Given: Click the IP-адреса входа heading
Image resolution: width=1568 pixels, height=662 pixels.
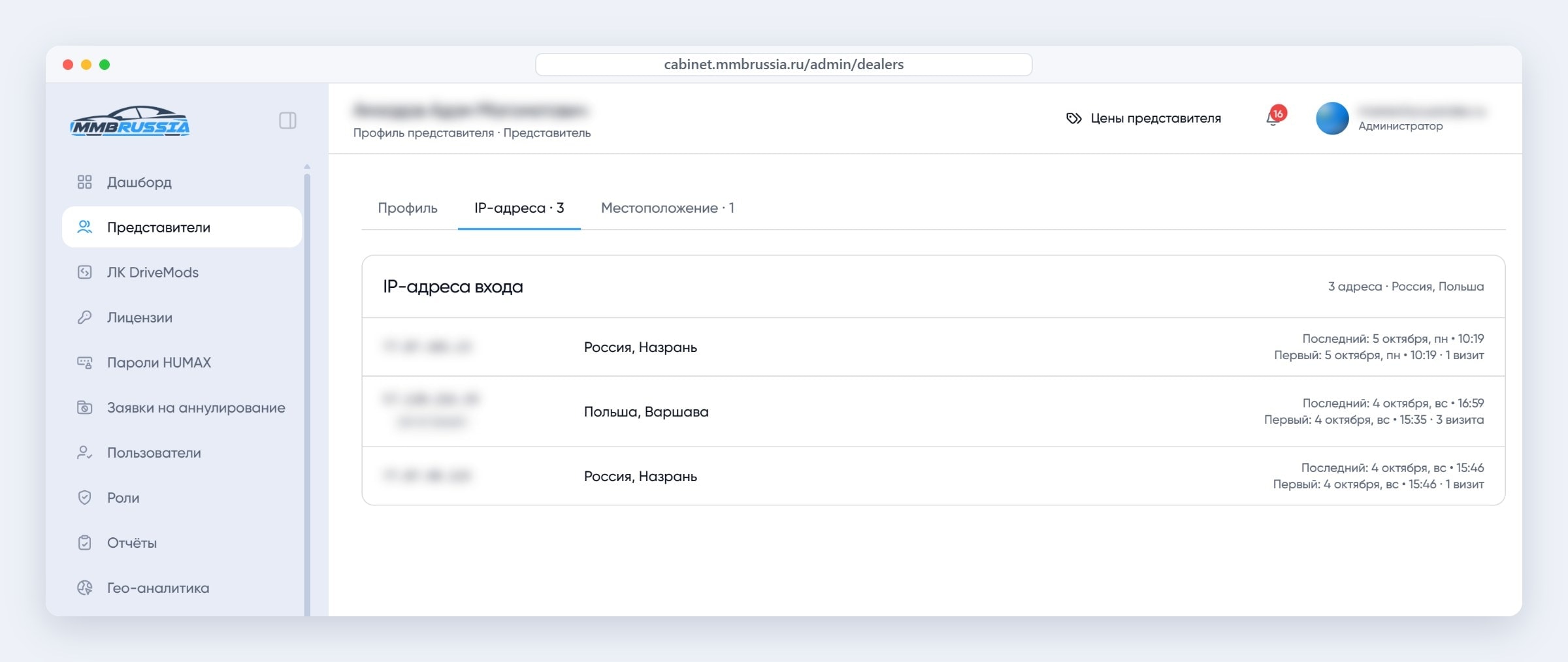Looking at the screenshot, I should click(x=453, y=287).
